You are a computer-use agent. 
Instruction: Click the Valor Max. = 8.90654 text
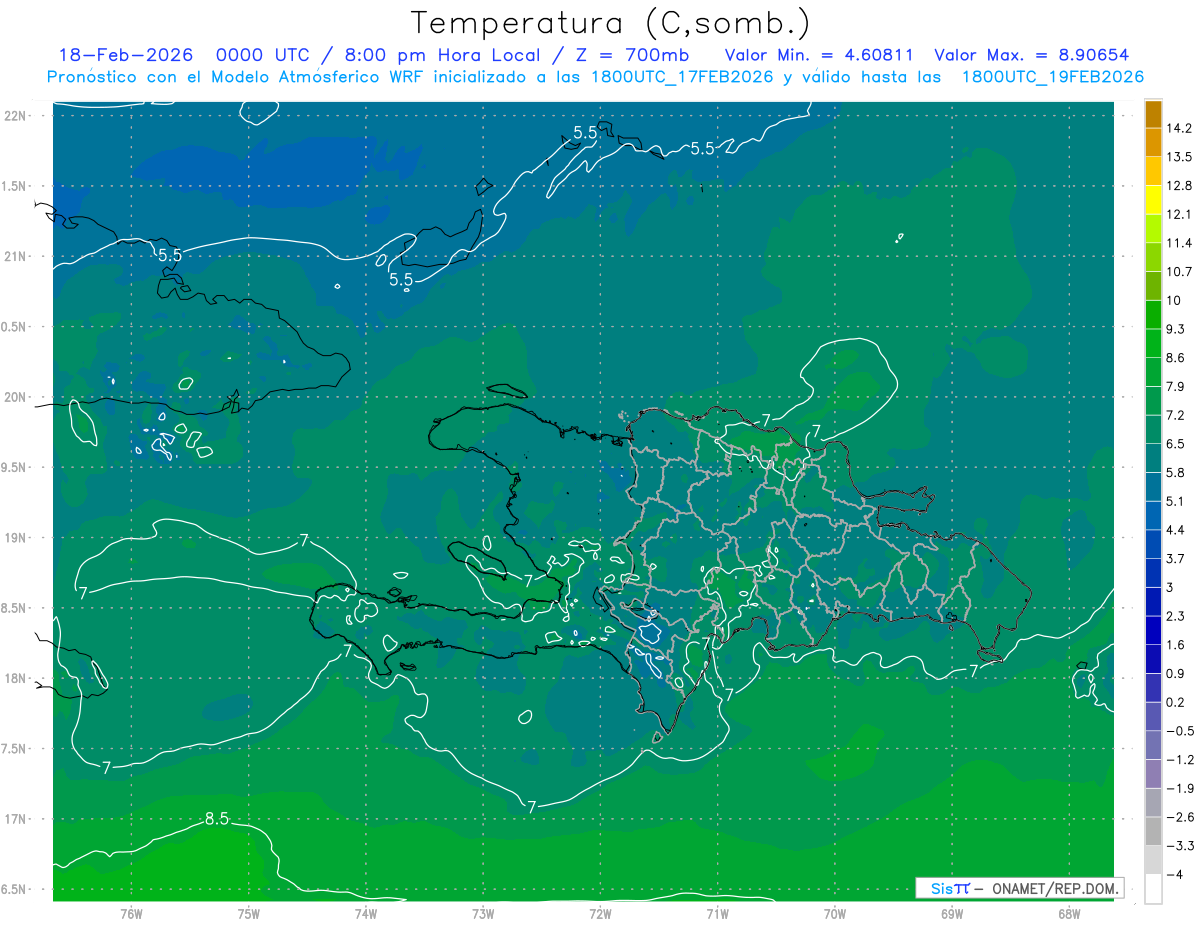[x=1033, y=55]
